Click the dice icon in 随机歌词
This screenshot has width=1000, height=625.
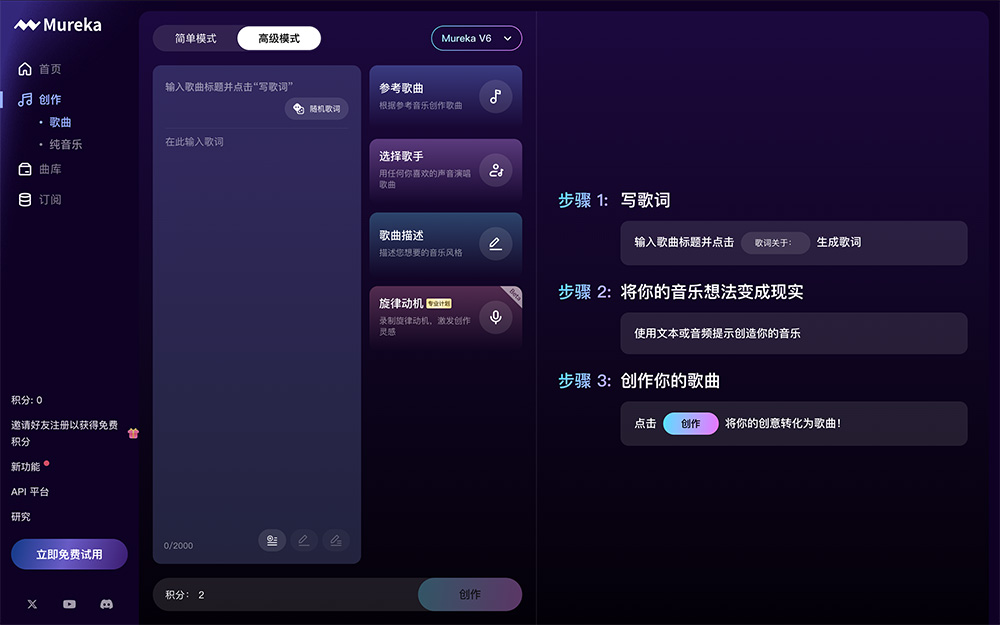click(x=298, y=108)
